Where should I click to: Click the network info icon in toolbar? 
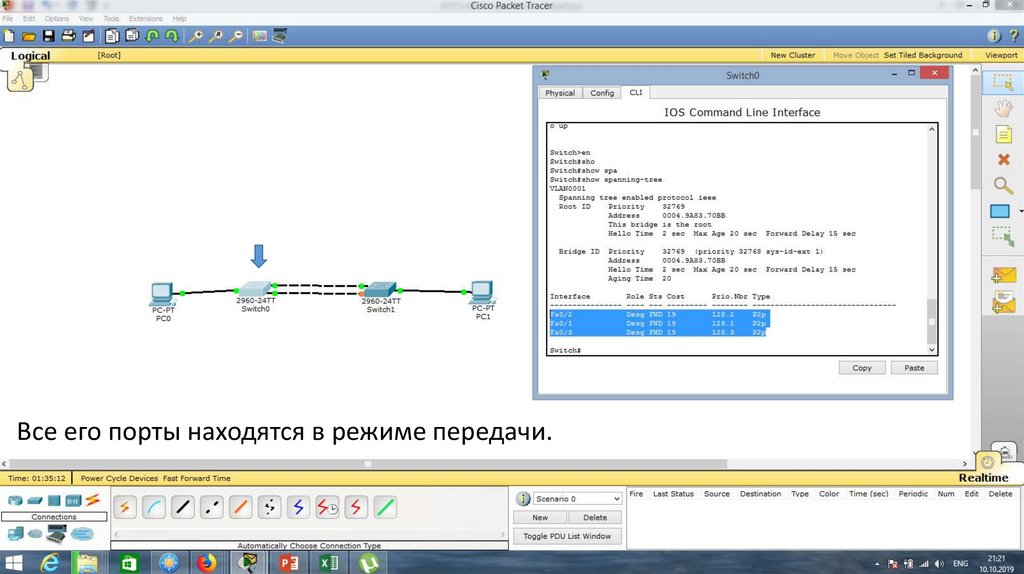click(993, 36)
